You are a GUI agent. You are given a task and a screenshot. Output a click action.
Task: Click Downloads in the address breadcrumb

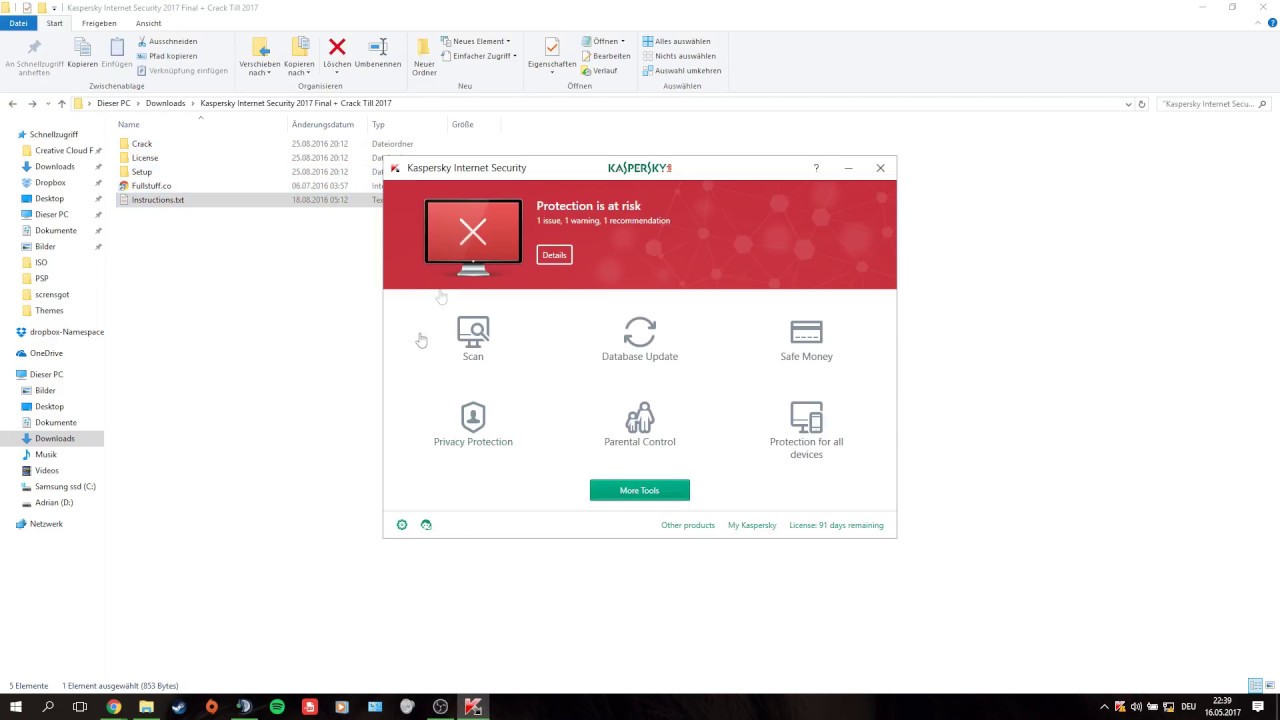tap(165, 104)
